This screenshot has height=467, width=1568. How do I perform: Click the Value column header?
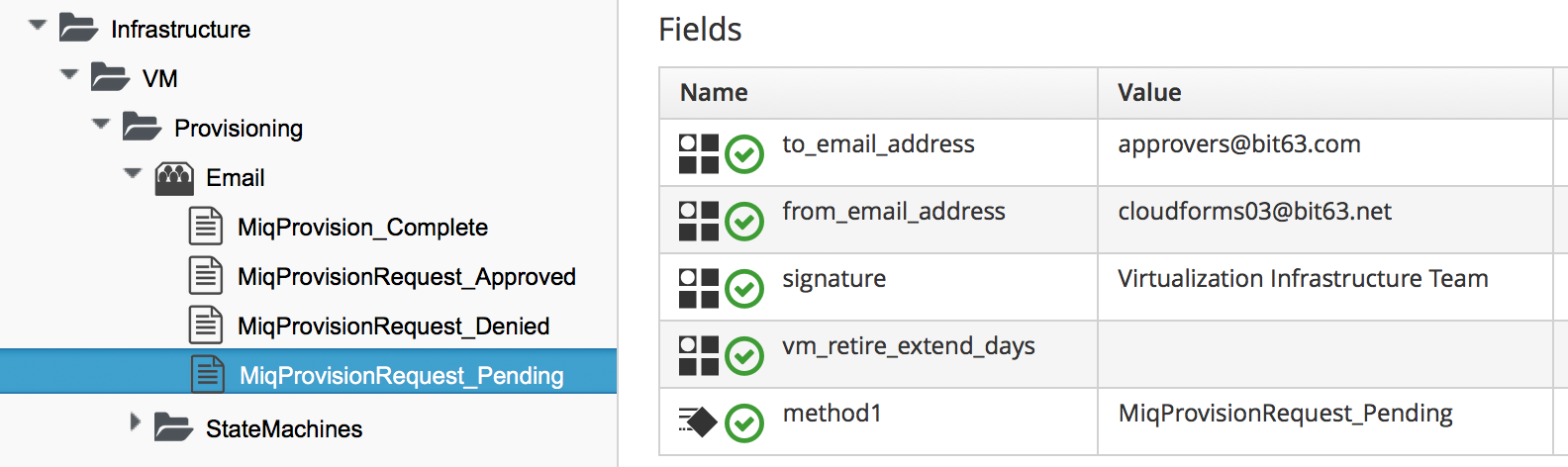pyautogui.click(x=1149, y=93)
